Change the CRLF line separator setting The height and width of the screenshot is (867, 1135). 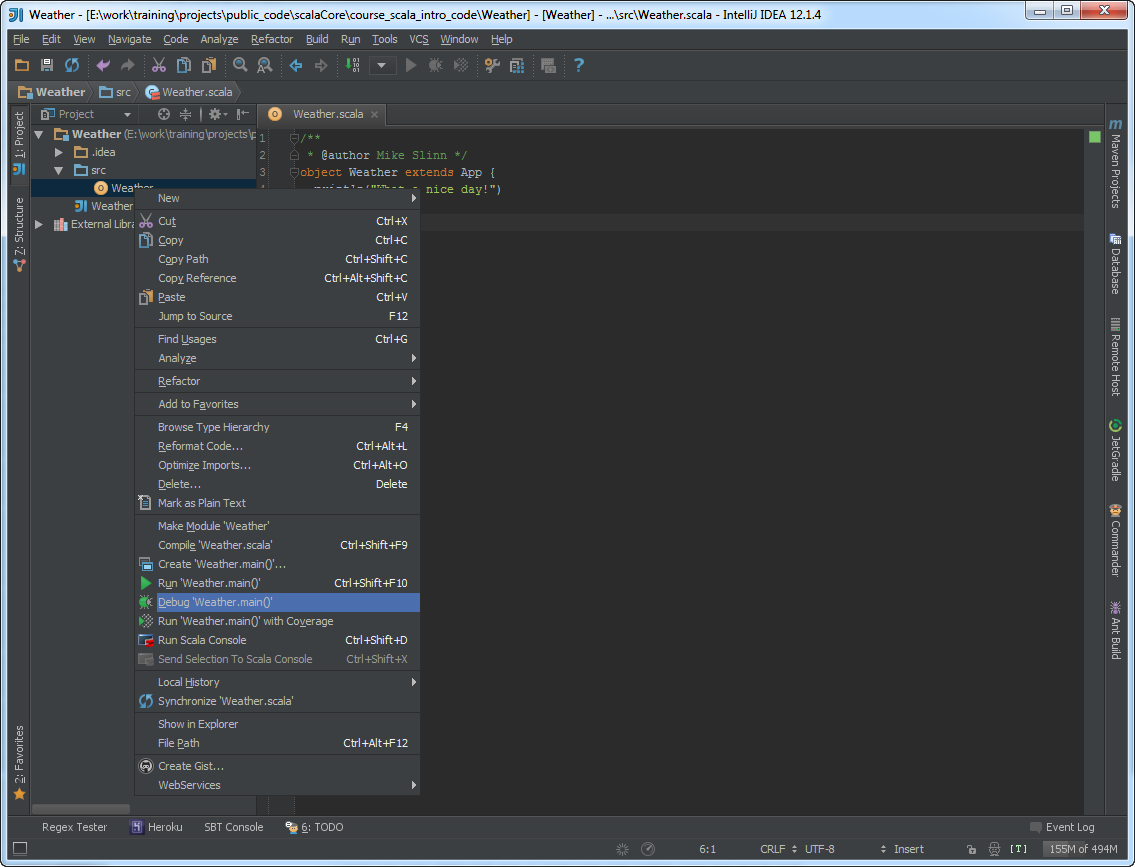click(x=779, y=849)
